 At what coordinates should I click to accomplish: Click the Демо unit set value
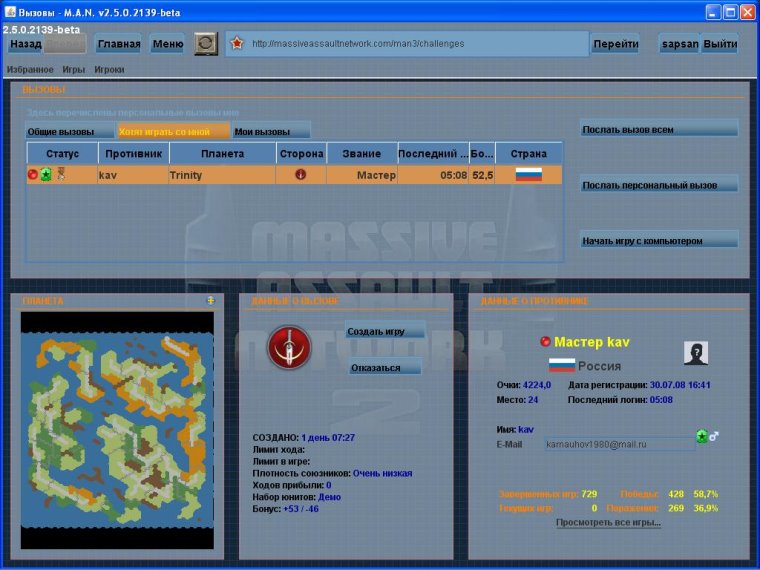tap(330, 497)
